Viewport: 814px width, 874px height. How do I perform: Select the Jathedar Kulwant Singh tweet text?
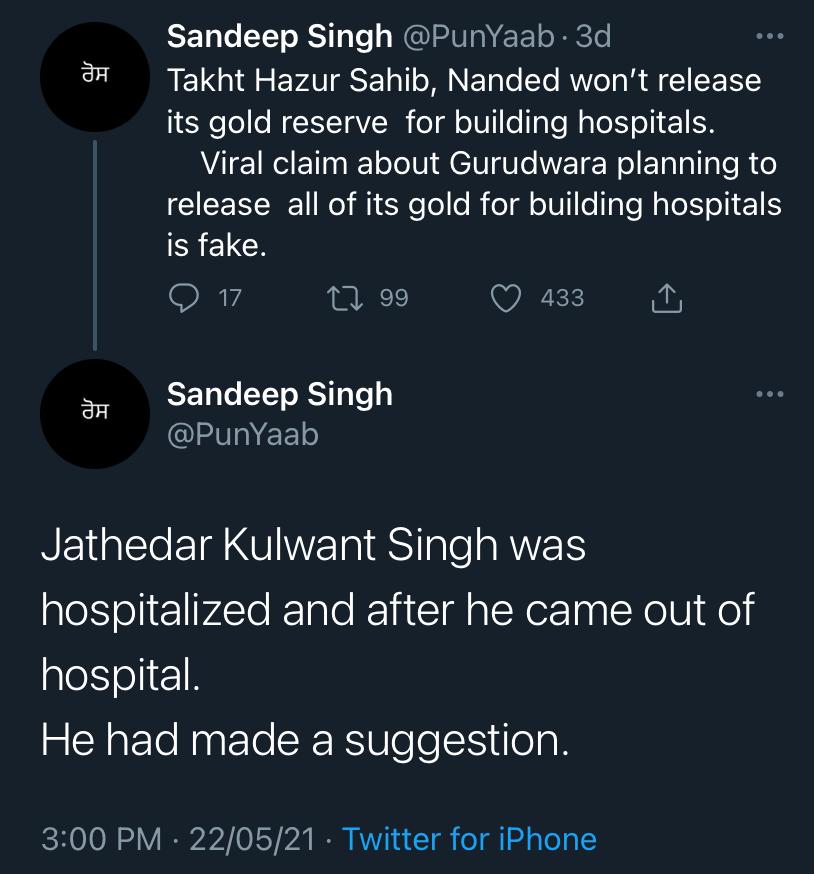click(x=397, y=643)
